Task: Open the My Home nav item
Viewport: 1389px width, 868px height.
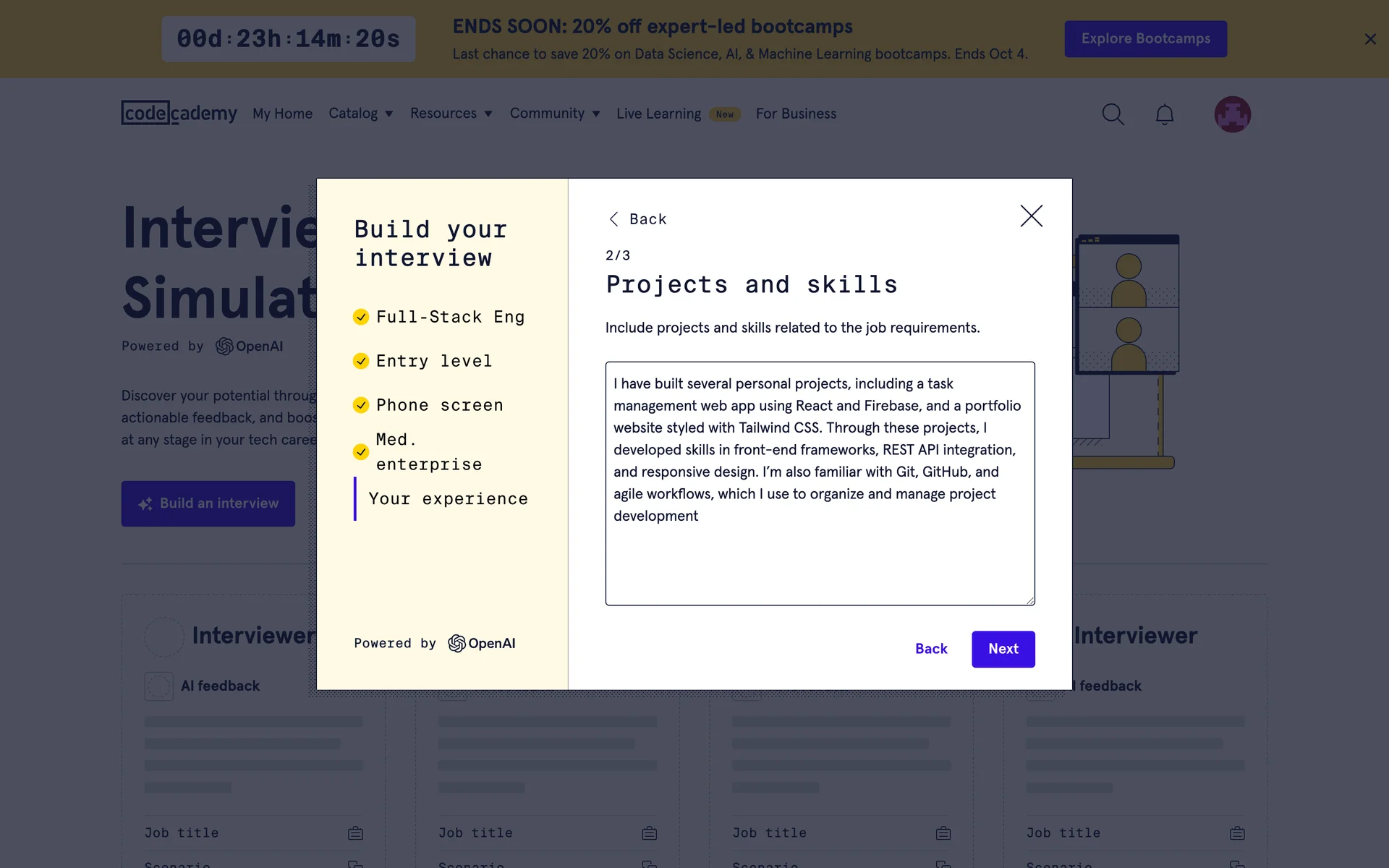Action: 282,114
